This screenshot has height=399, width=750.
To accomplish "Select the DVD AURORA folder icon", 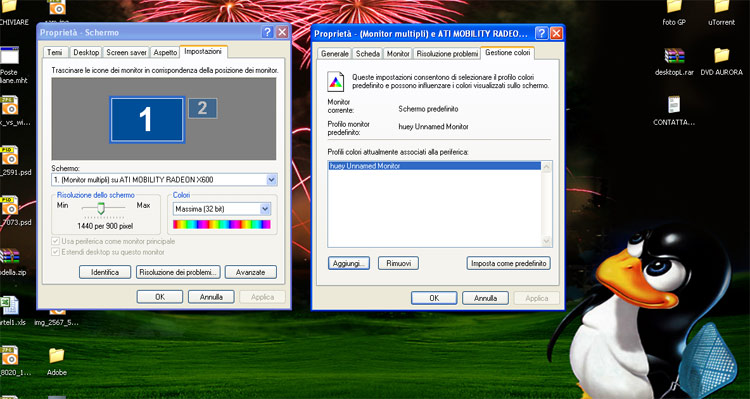I will point(721,55).
